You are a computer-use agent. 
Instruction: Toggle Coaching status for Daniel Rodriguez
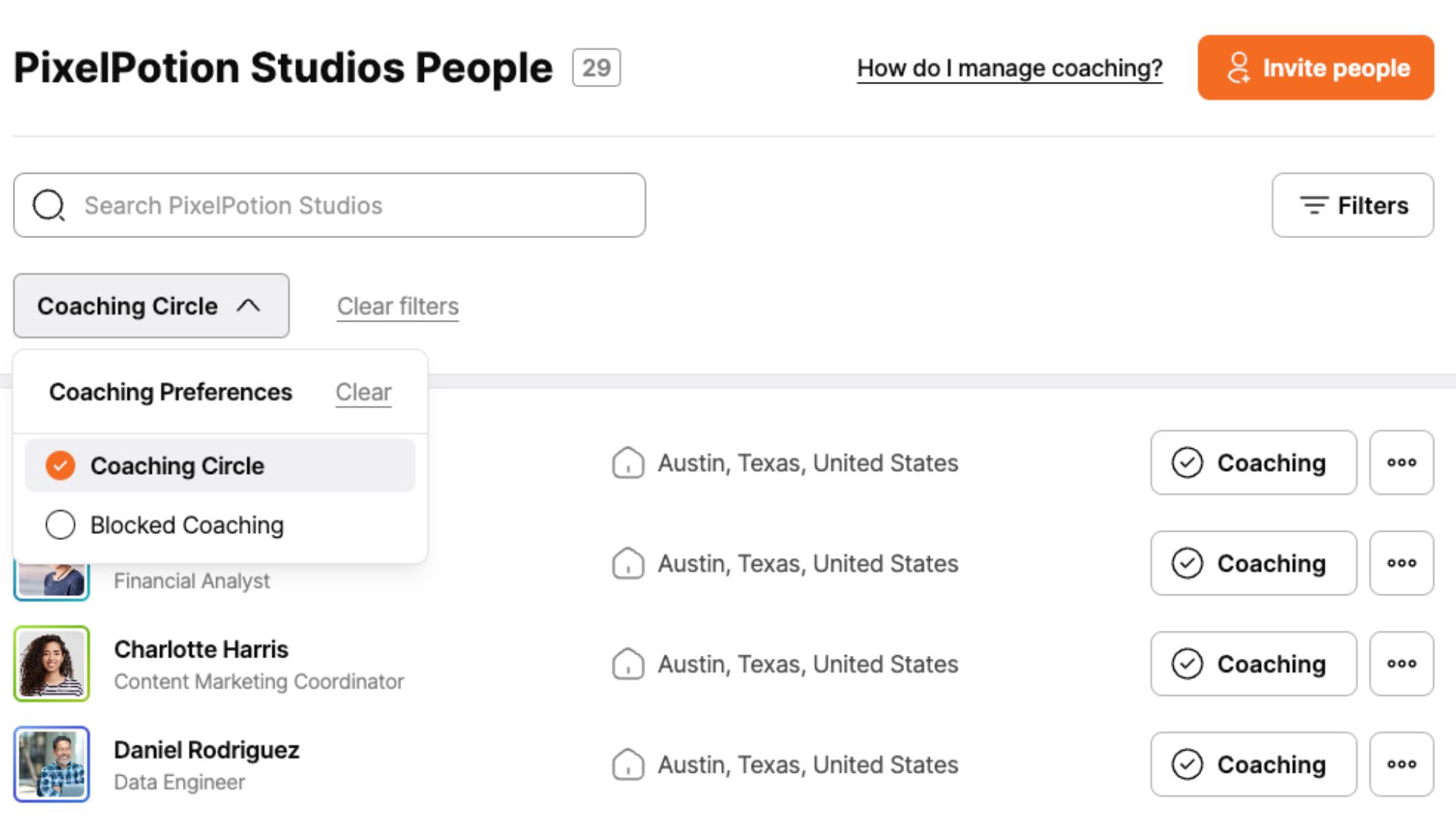click(1253, 764)
